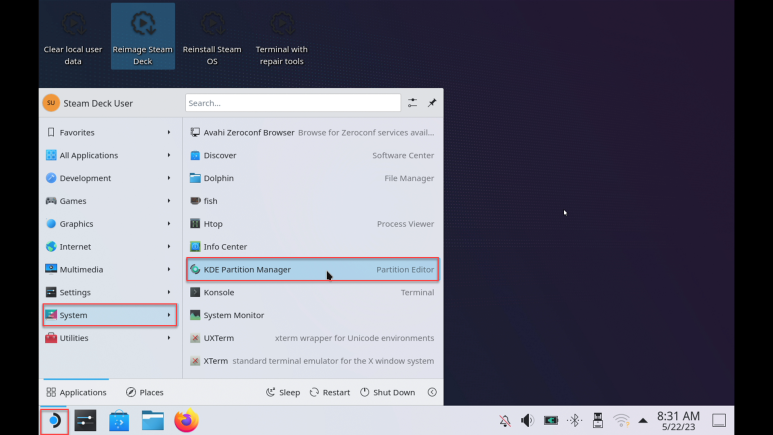Viewport: 773px width, 435px height.
Task: Expand the Settings category
Action: pos(109,292)
